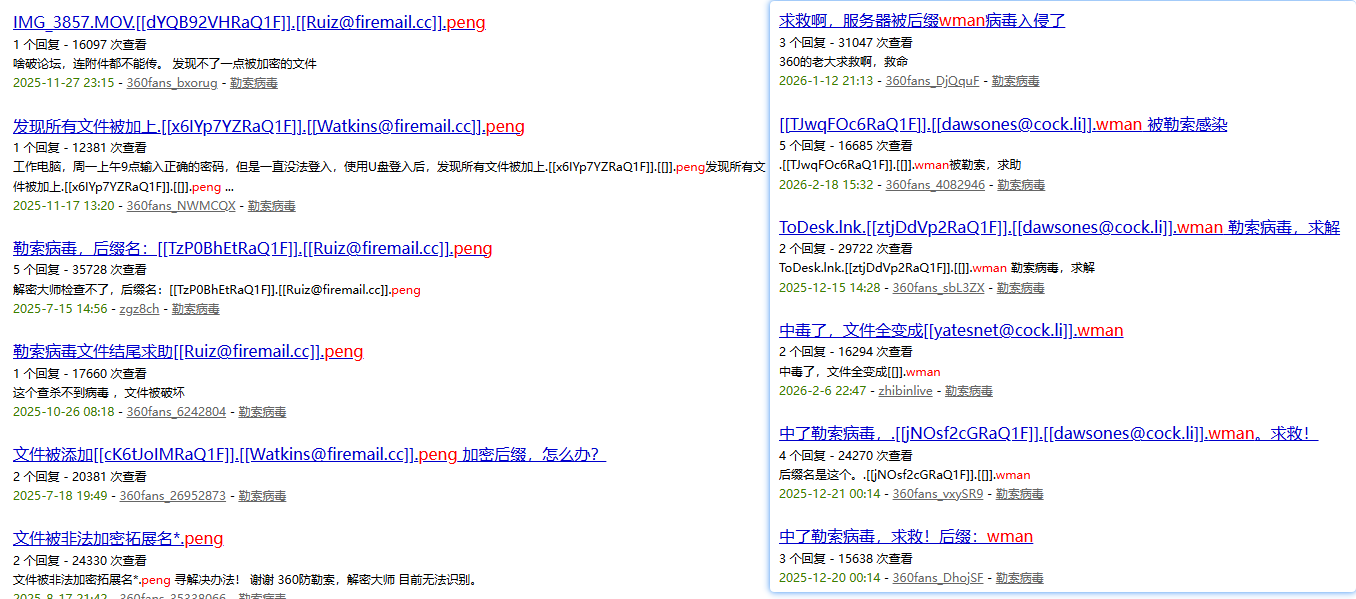This screenshot has height=599, width=1356.
Task: Open post '发现所有文件被加上' with Watkins email
Action: coord(268,126)
